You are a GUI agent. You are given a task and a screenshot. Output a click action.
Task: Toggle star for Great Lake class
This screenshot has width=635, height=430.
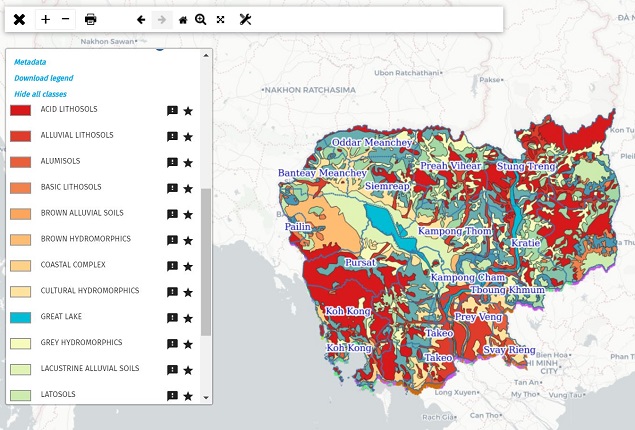click(x=188, y=319)
